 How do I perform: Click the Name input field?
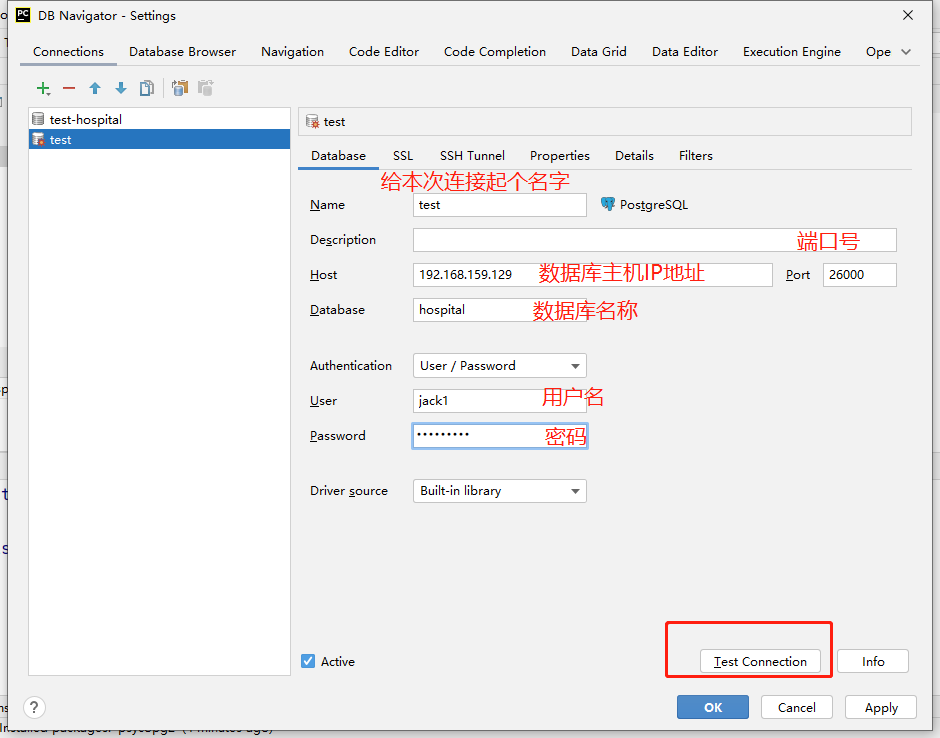(x=499, y=205)
